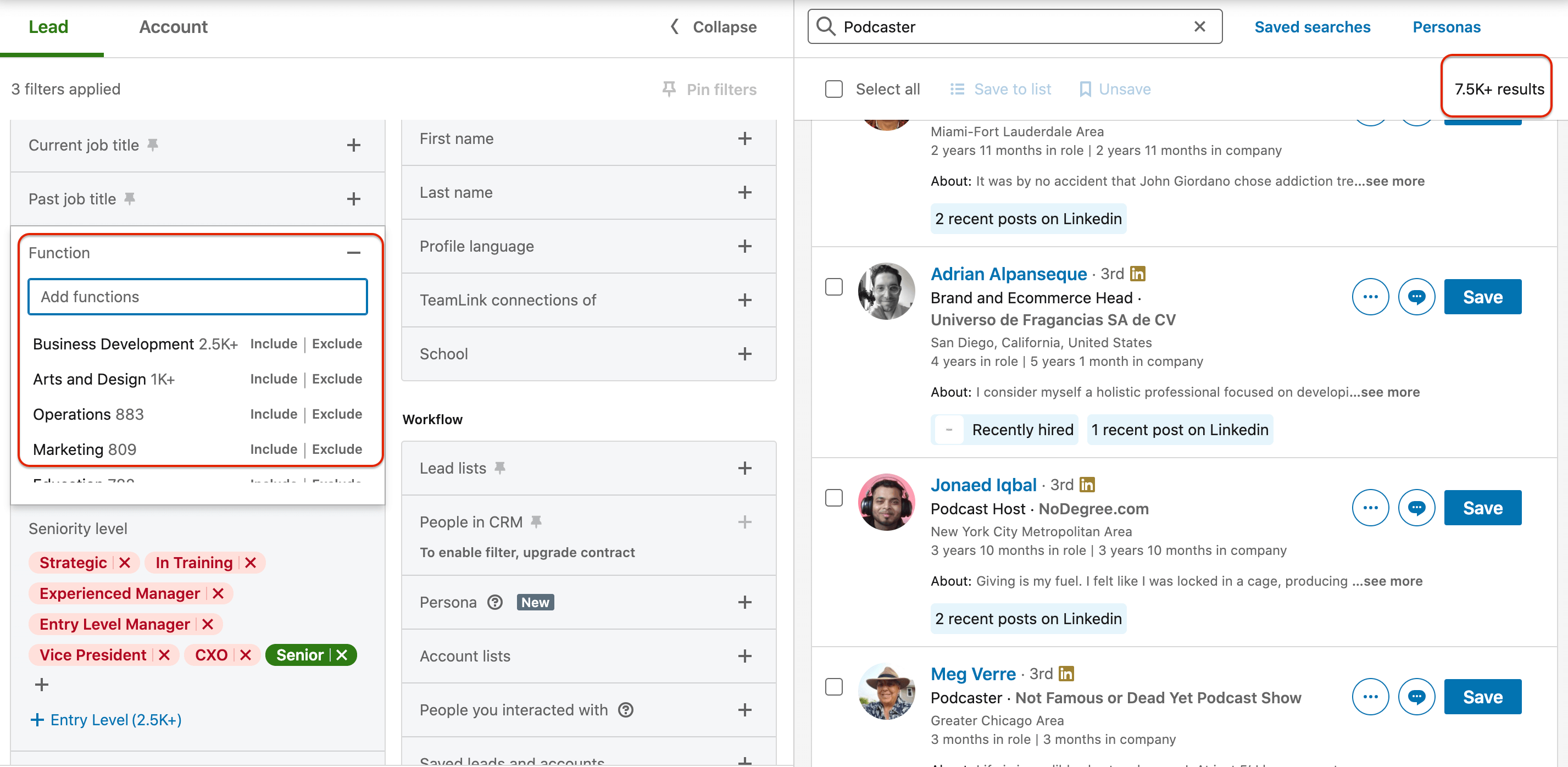Clear the Podcaster search with X icon

pyautogui.click(x=1199, y=27)
